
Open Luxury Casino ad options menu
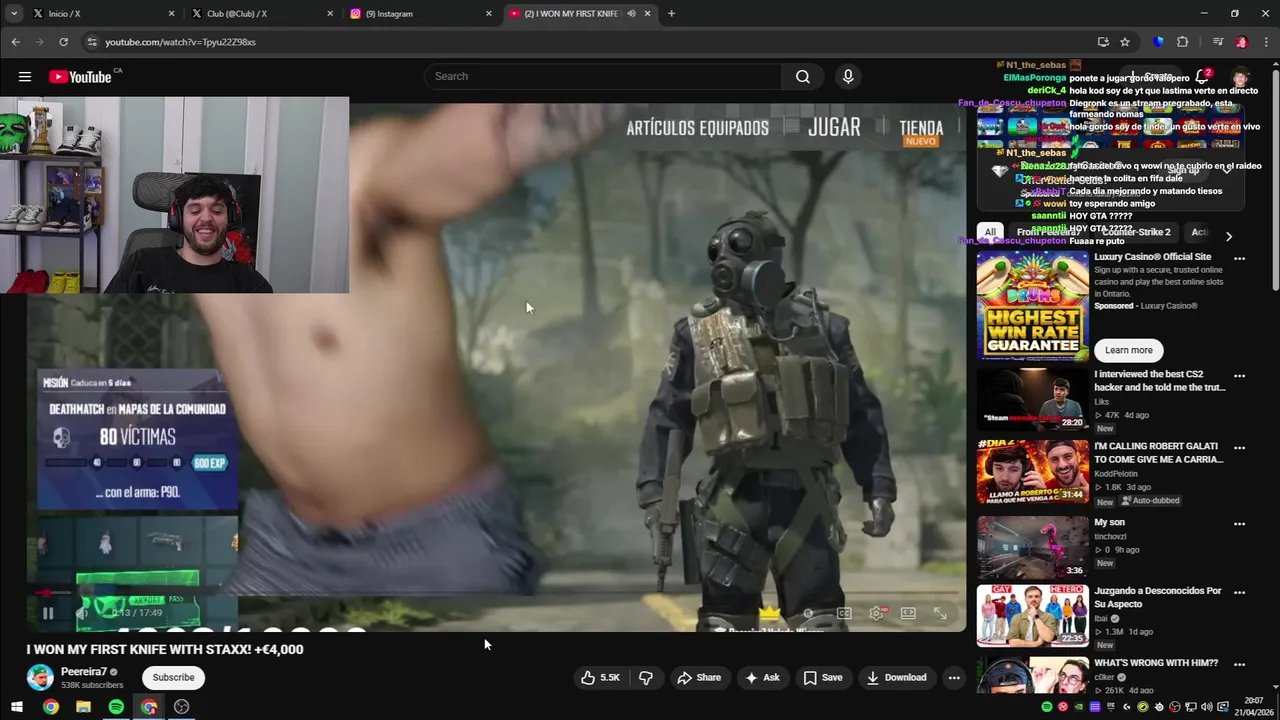pos(1239,258)
